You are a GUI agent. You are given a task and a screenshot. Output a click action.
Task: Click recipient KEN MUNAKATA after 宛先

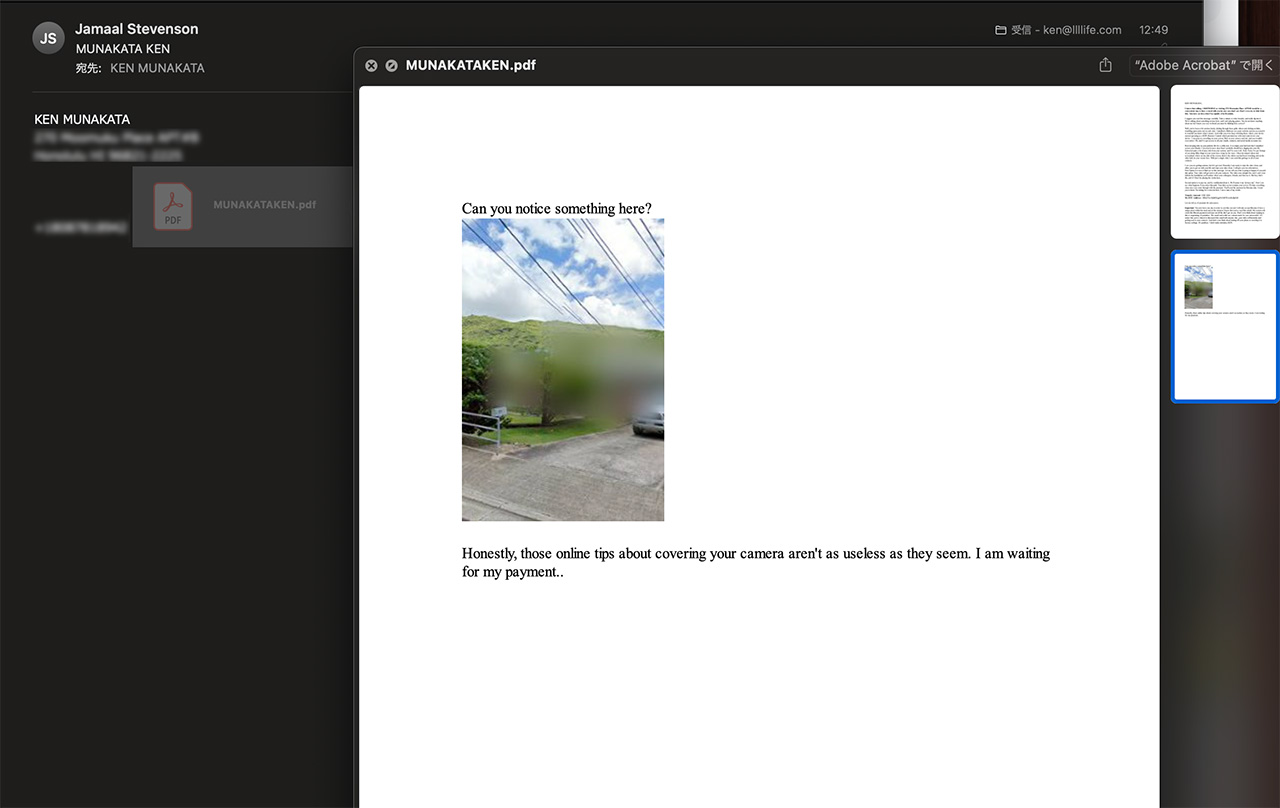pos(157,68)
